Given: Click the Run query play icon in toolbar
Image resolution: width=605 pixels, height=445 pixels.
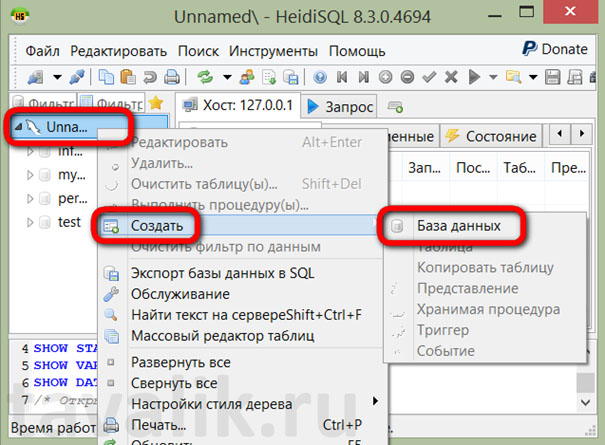Looking at the screenshot, I should pos(474,77).
